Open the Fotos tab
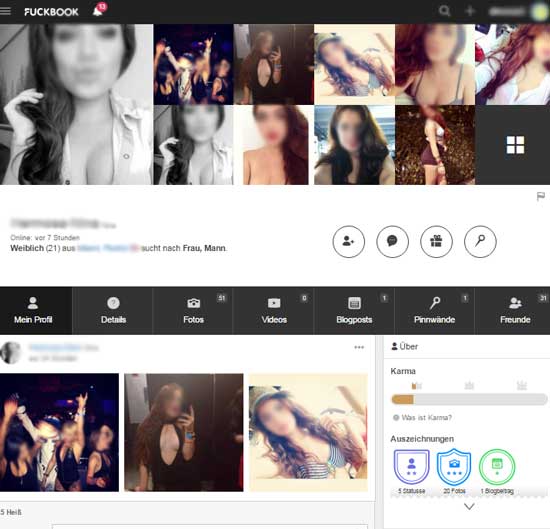Viewport: 550px width, 529px height. (x=193, y=310)
